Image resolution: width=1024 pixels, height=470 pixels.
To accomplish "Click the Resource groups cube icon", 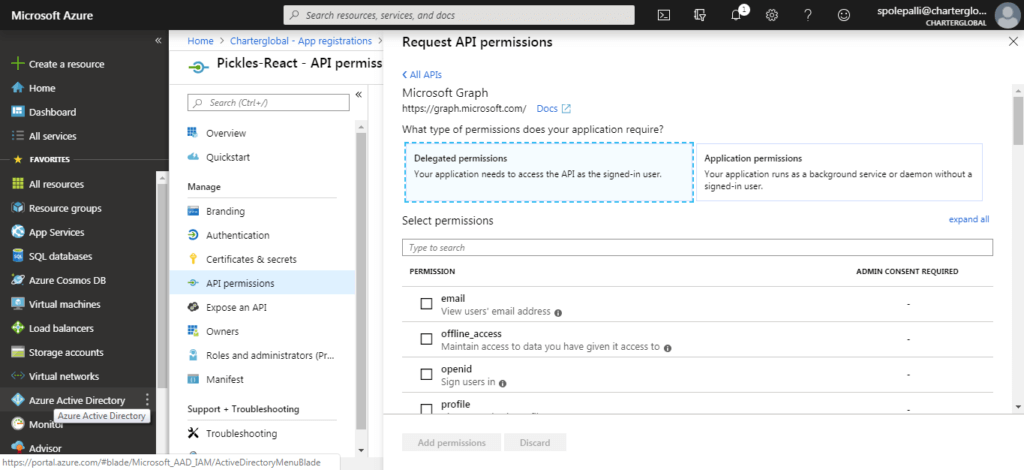I will (18, 208).
